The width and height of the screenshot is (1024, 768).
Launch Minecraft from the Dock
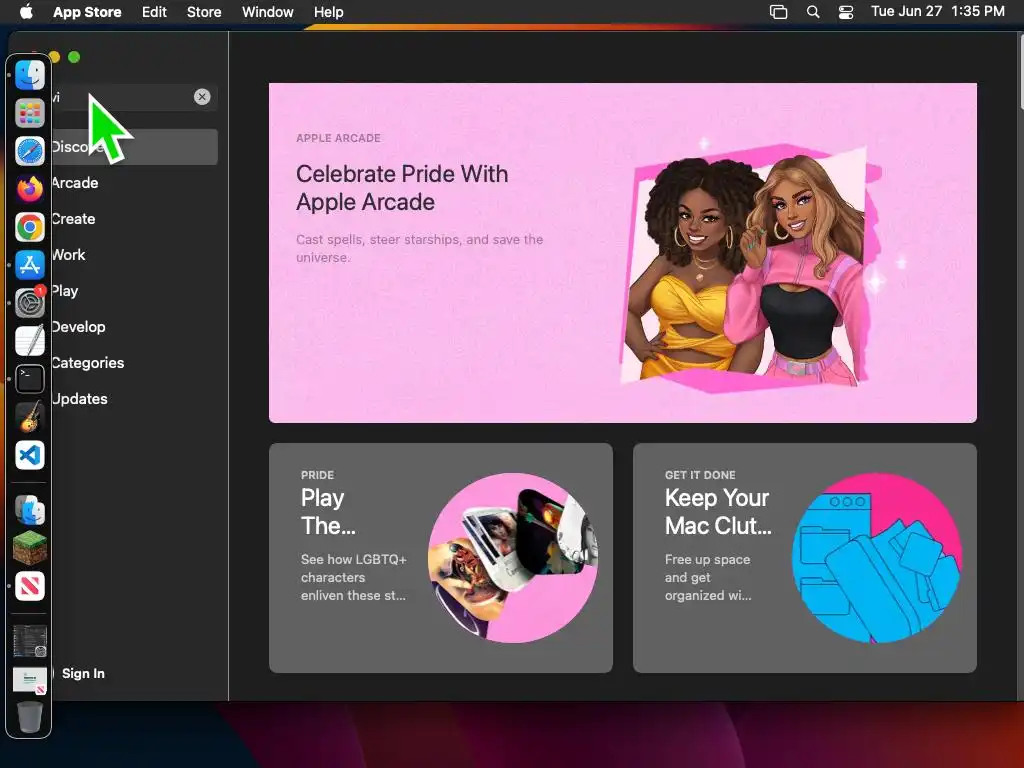29,548
